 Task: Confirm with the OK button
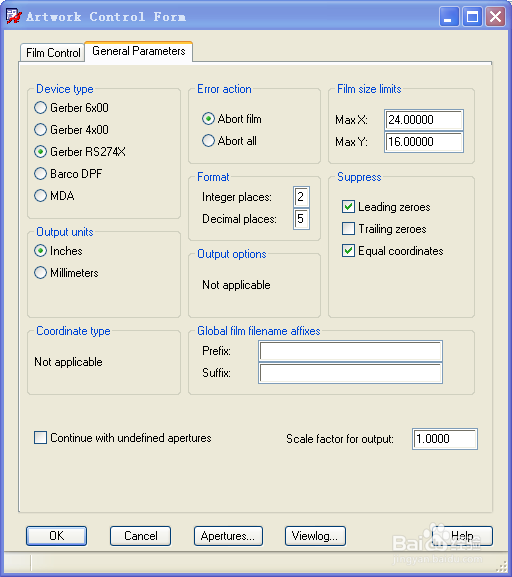pyautogui.click(x=56, y=536)
